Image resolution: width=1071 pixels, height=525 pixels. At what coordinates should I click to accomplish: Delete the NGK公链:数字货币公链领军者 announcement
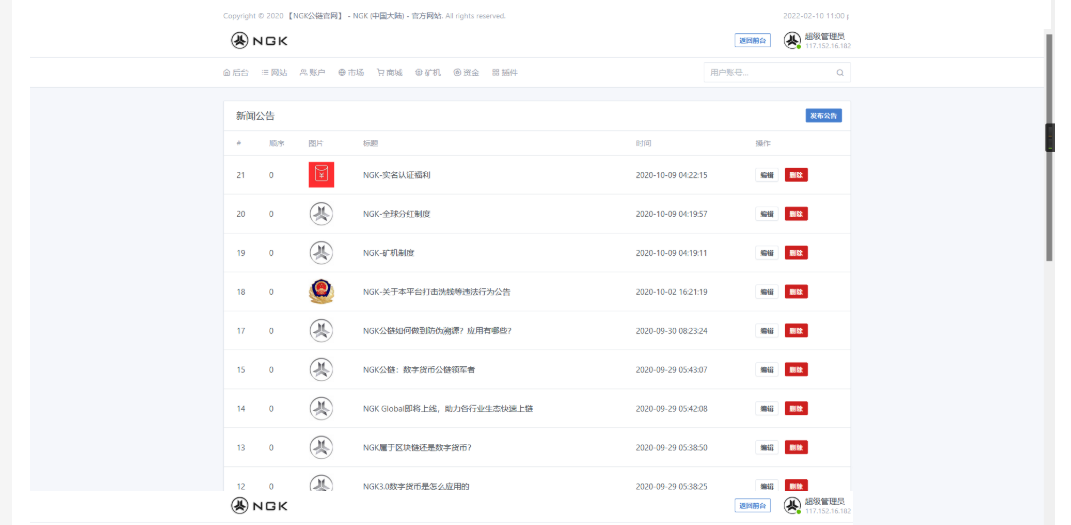[796, 369]
